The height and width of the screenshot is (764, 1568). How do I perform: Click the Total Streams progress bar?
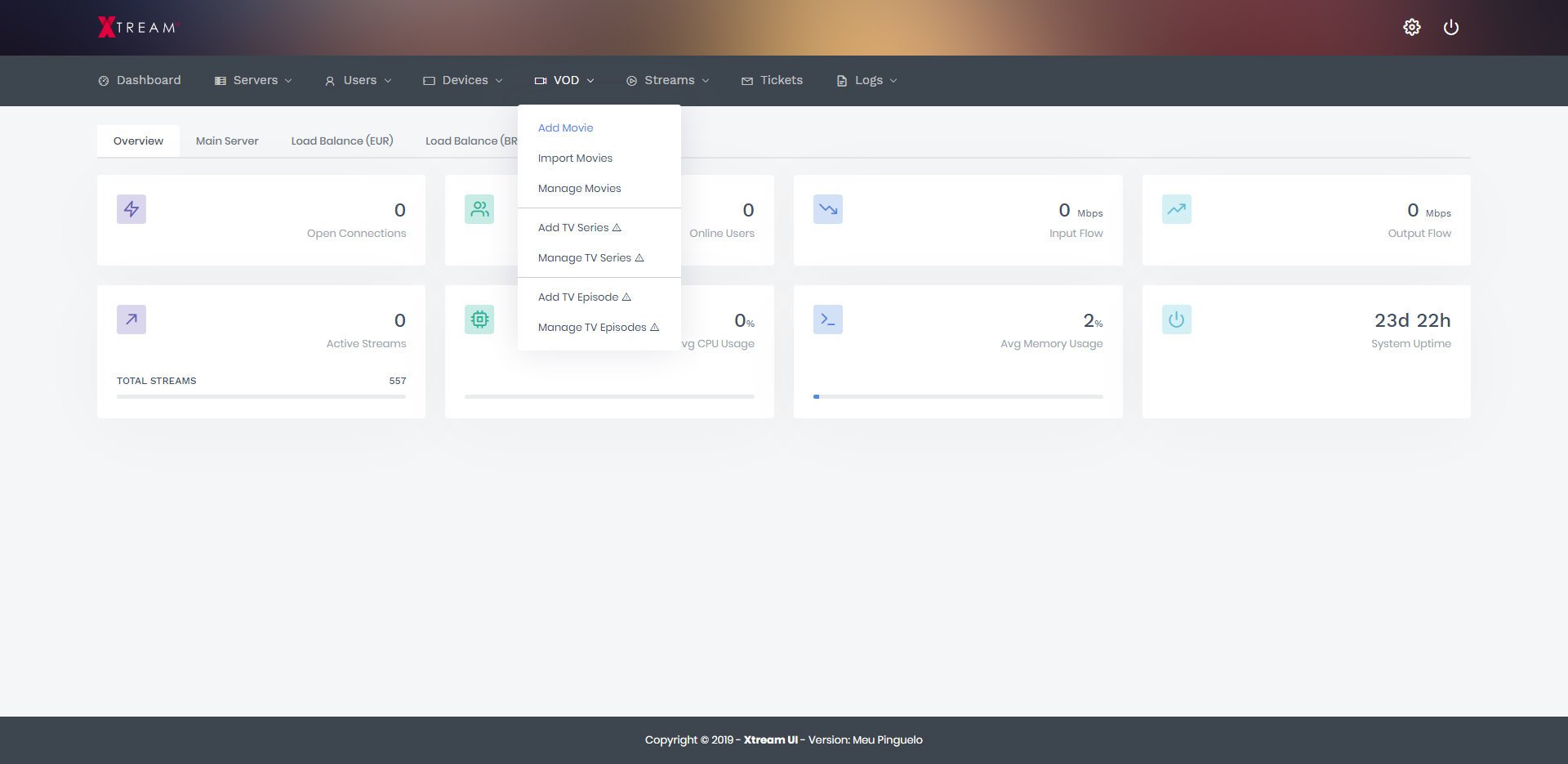261,396
